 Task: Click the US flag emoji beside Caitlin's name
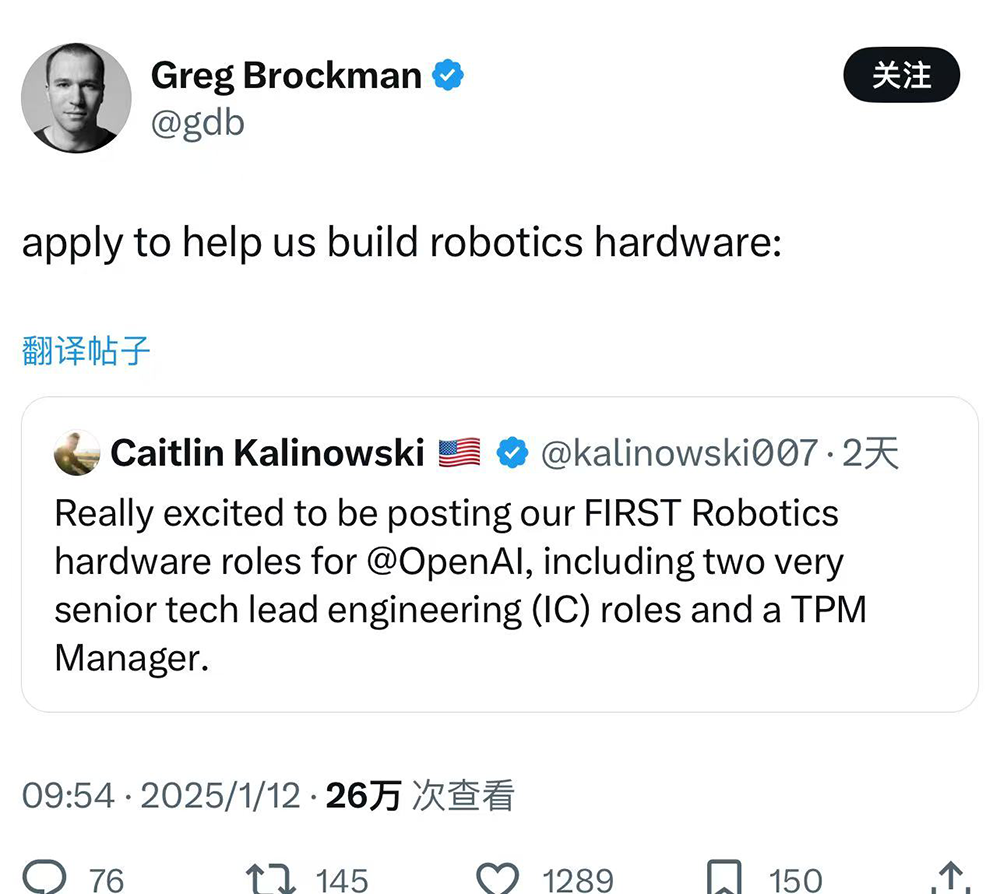coord(459,453)
